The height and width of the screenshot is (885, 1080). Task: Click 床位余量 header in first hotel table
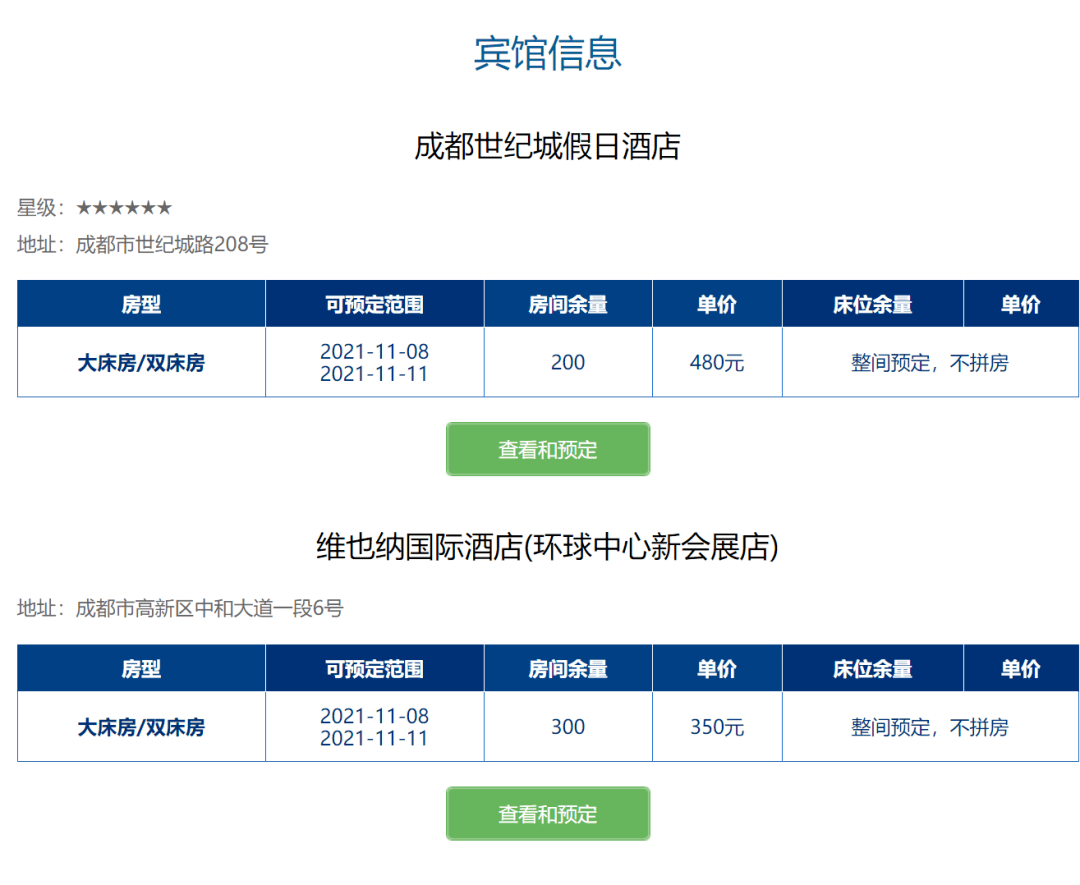coord(873,304)
